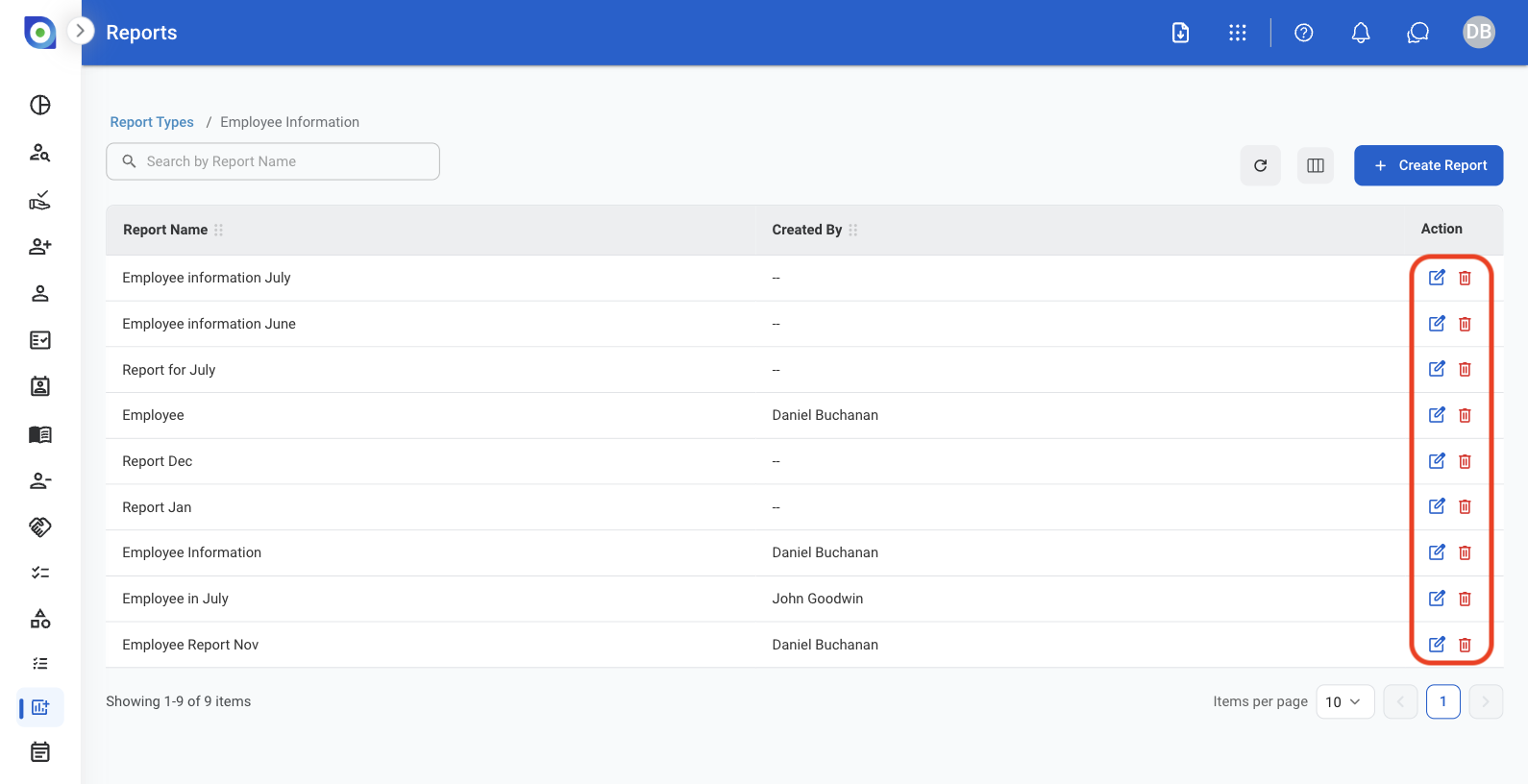Open the add person sidebar icon
Screen dimensions: 1528x784
40,247
